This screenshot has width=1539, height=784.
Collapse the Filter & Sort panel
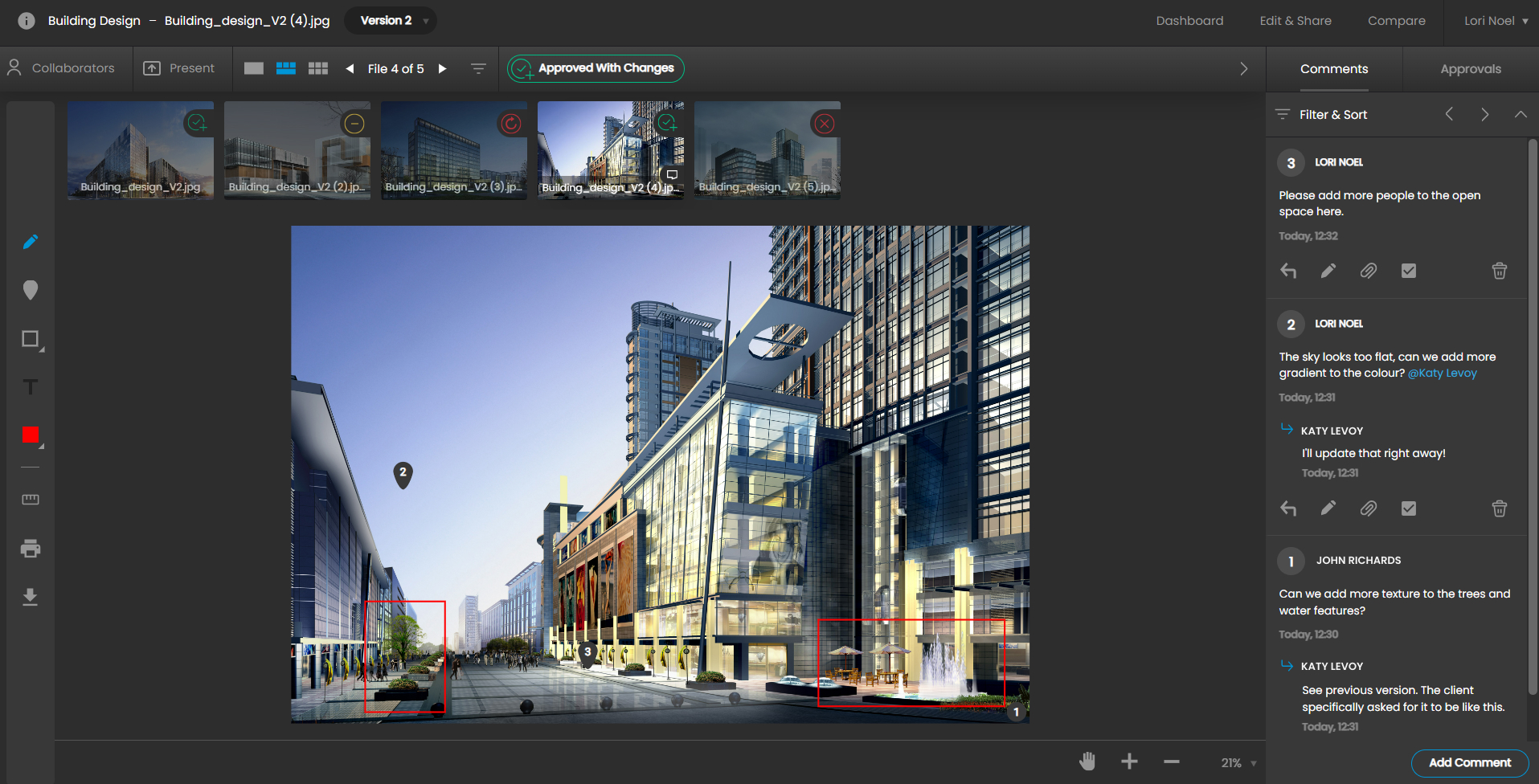pos(1520,114)
